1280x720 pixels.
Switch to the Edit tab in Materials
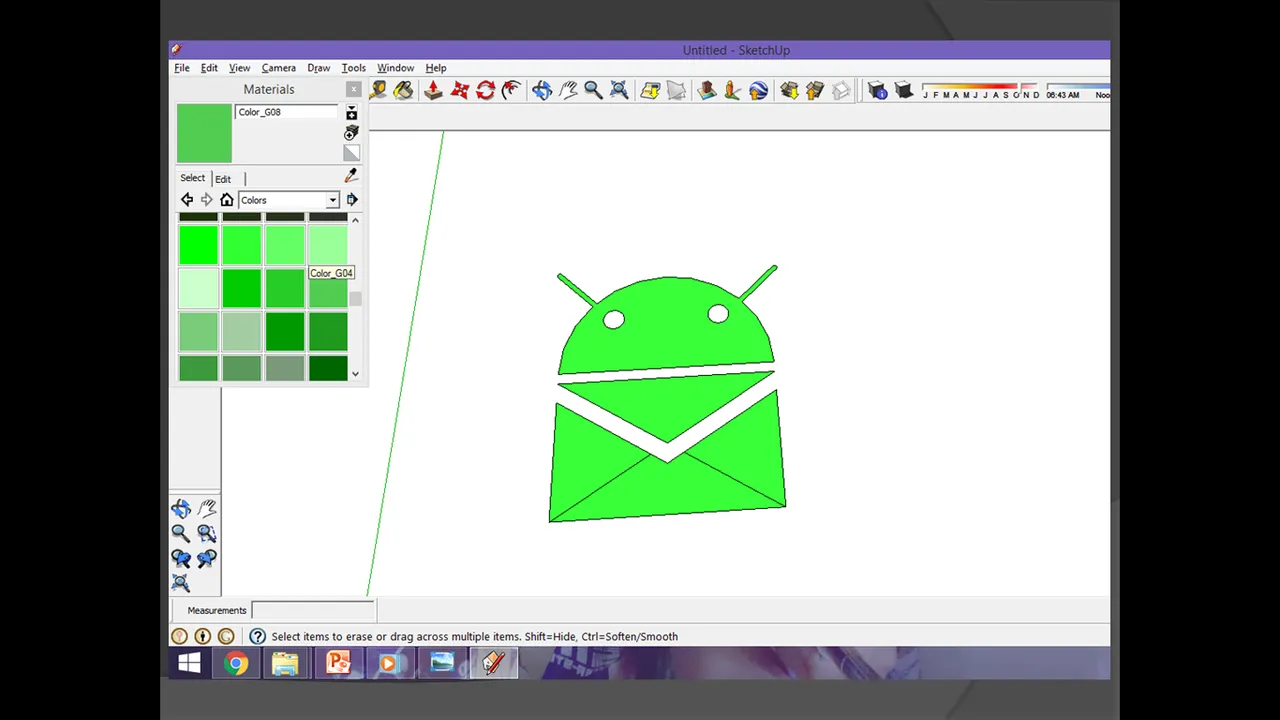tap(223, 179)
